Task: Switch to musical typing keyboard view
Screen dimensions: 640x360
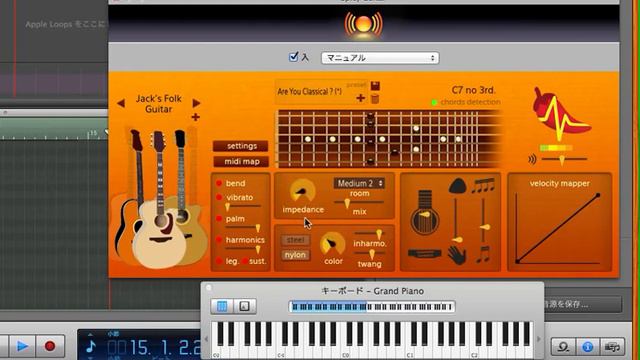Action: point(244,306)
